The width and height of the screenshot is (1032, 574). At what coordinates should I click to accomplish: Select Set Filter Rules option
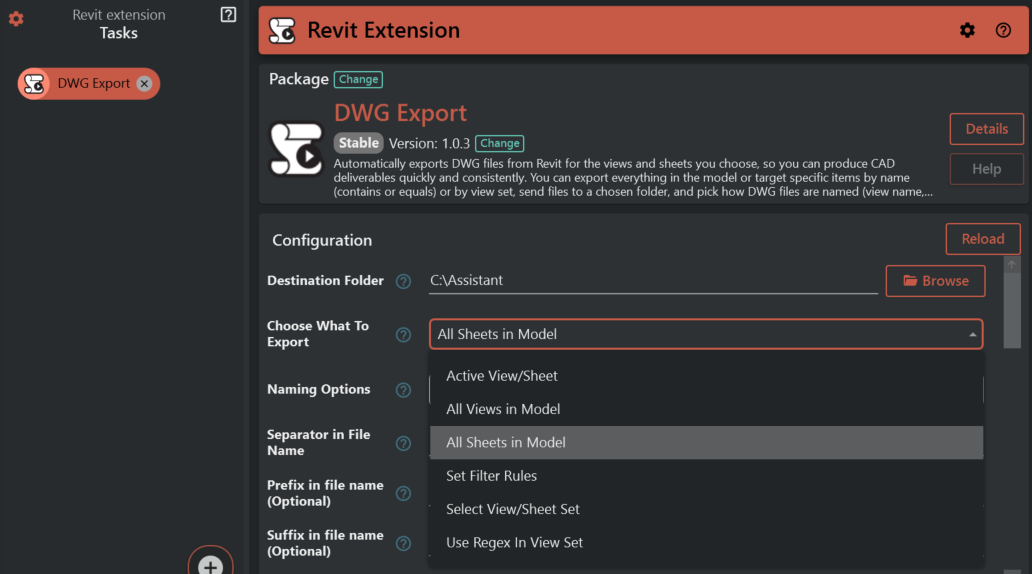[x=706, y=476]
